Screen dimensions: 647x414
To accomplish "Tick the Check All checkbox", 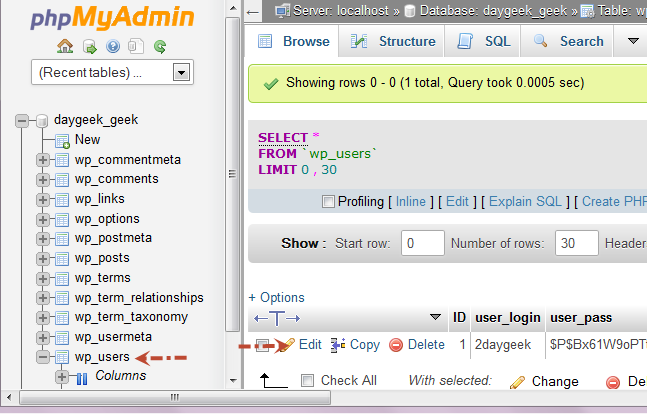I will pos(307,381).
